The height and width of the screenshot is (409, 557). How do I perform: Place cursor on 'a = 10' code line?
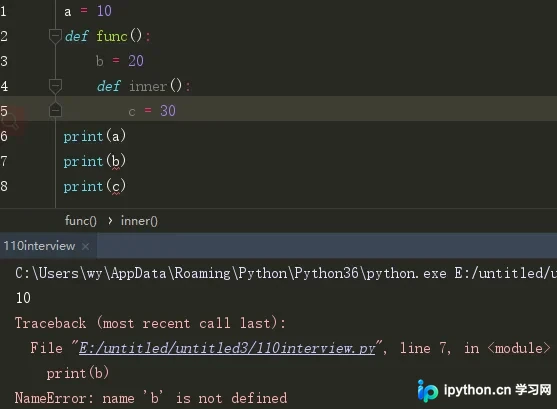coord(88,11)
